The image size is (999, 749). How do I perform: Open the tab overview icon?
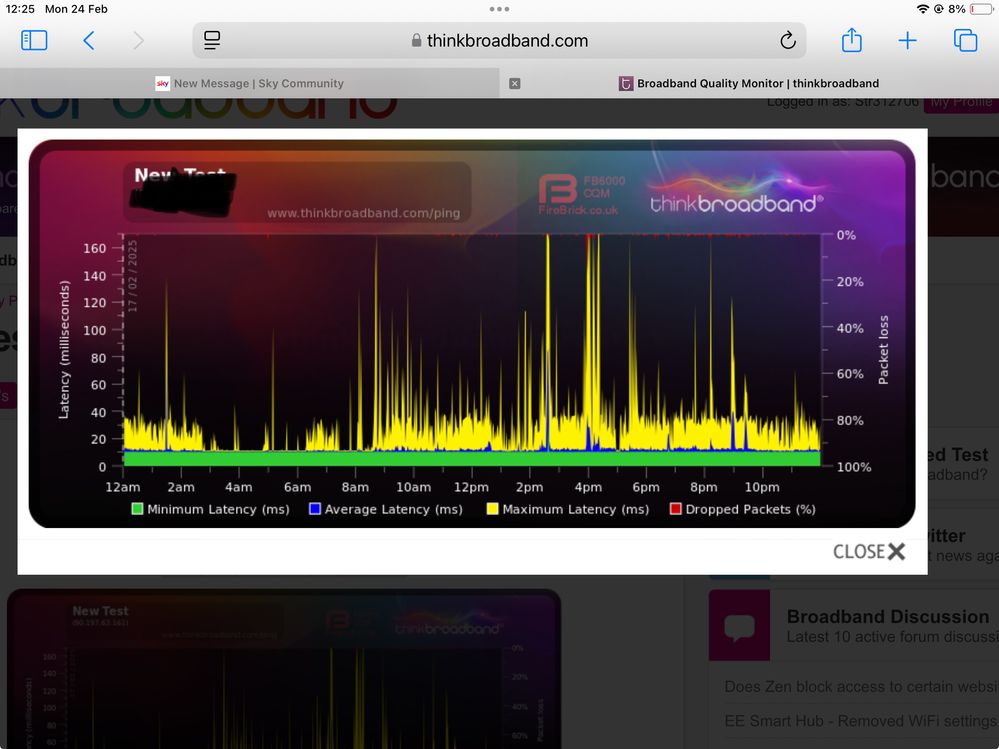click(965, 40)
